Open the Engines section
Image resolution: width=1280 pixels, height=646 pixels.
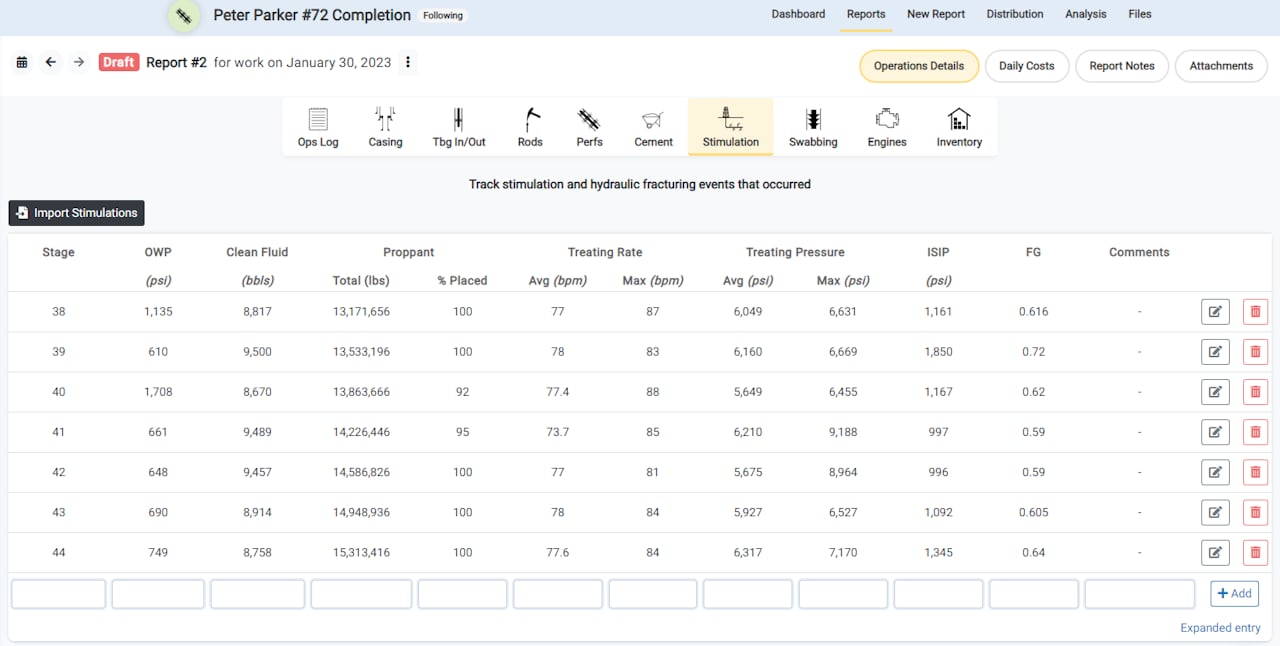click(887, 127)
